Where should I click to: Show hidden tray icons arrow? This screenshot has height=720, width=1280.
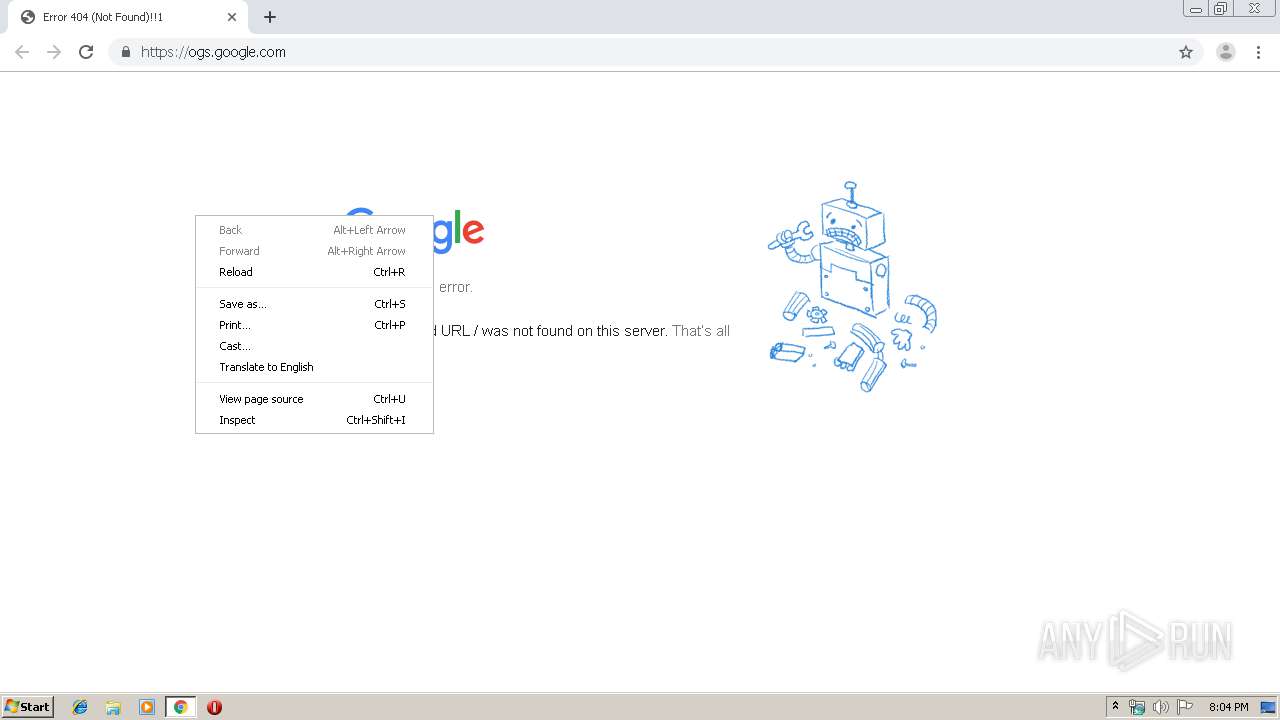[1115, 707]
